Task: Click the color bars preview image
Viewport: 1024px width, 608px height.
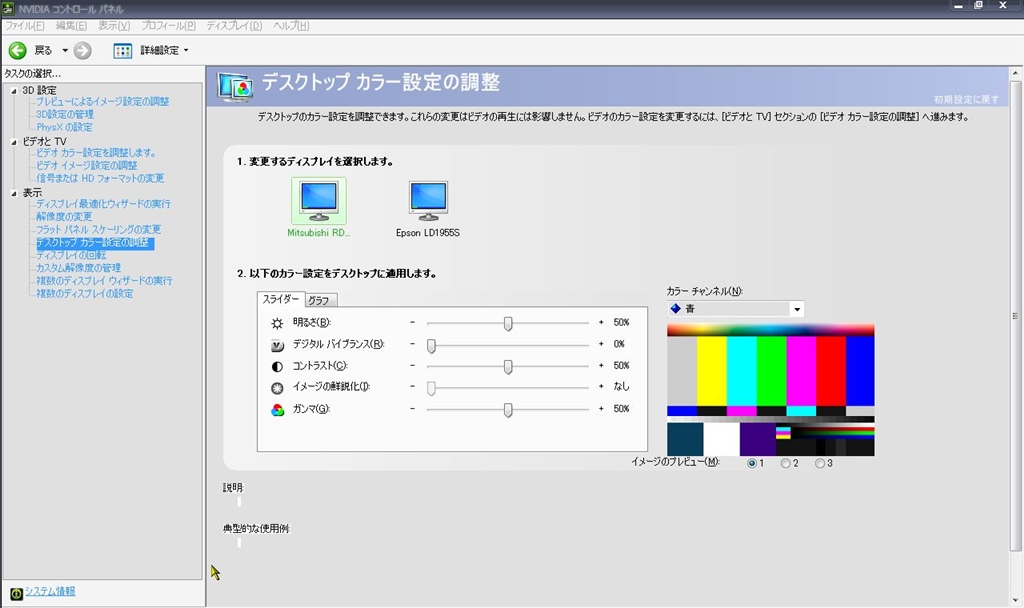Action: click(x=771, y=390)
